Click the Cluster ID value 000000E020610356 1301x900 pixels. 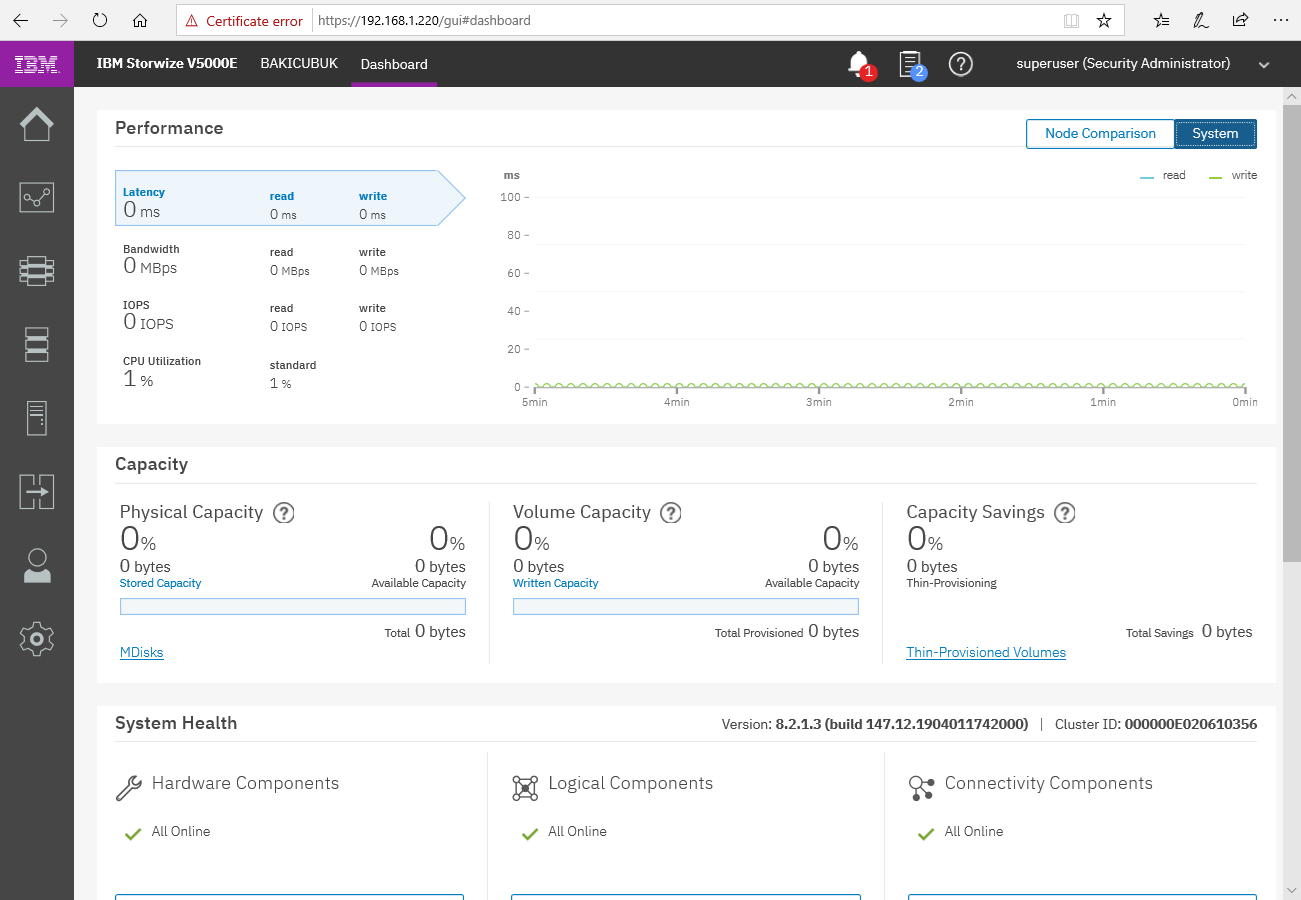(1190, 724)
